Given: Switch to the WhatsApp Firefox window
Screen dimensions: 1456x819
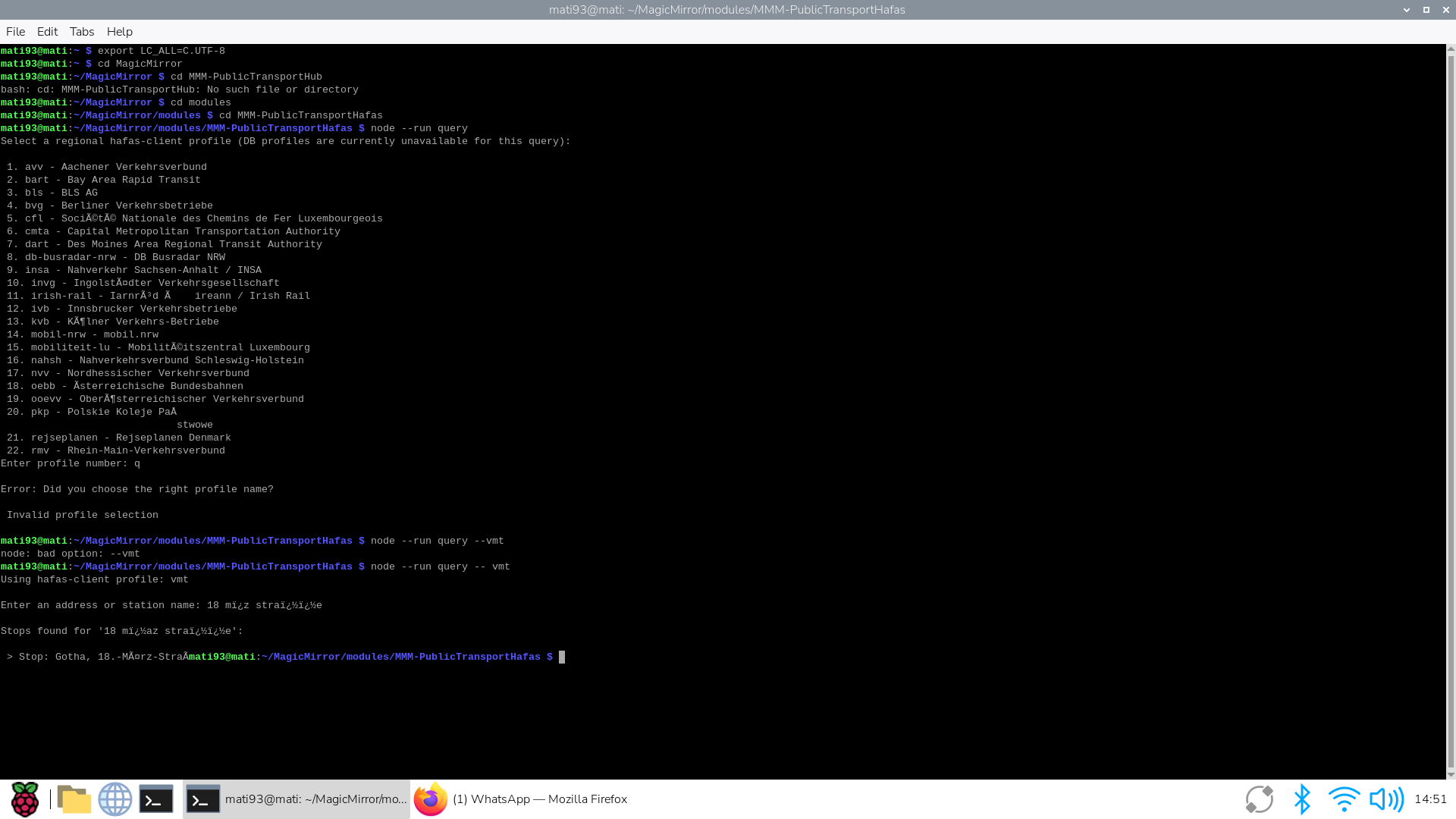Looking at the screenshot, I should (x=521, y=799).
